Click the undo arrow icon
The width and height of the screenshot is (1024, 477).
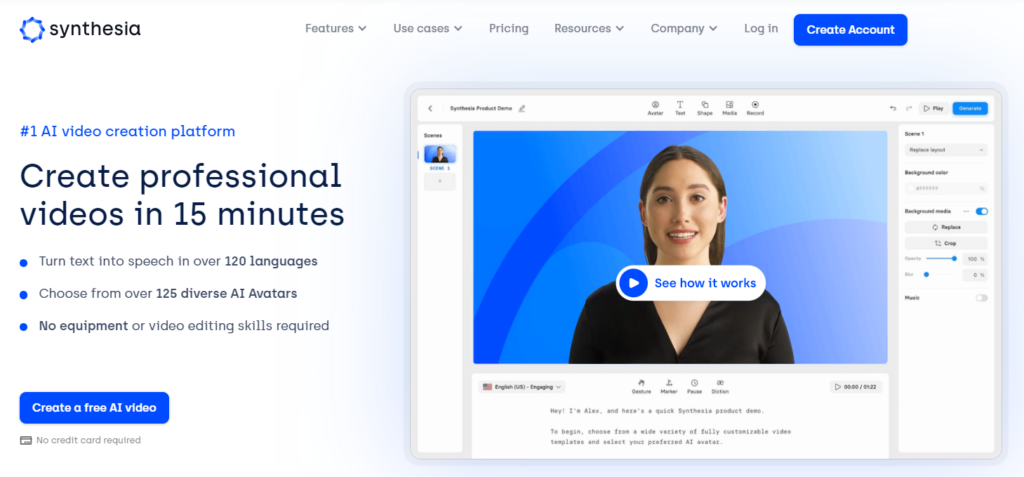pos(893,108)
